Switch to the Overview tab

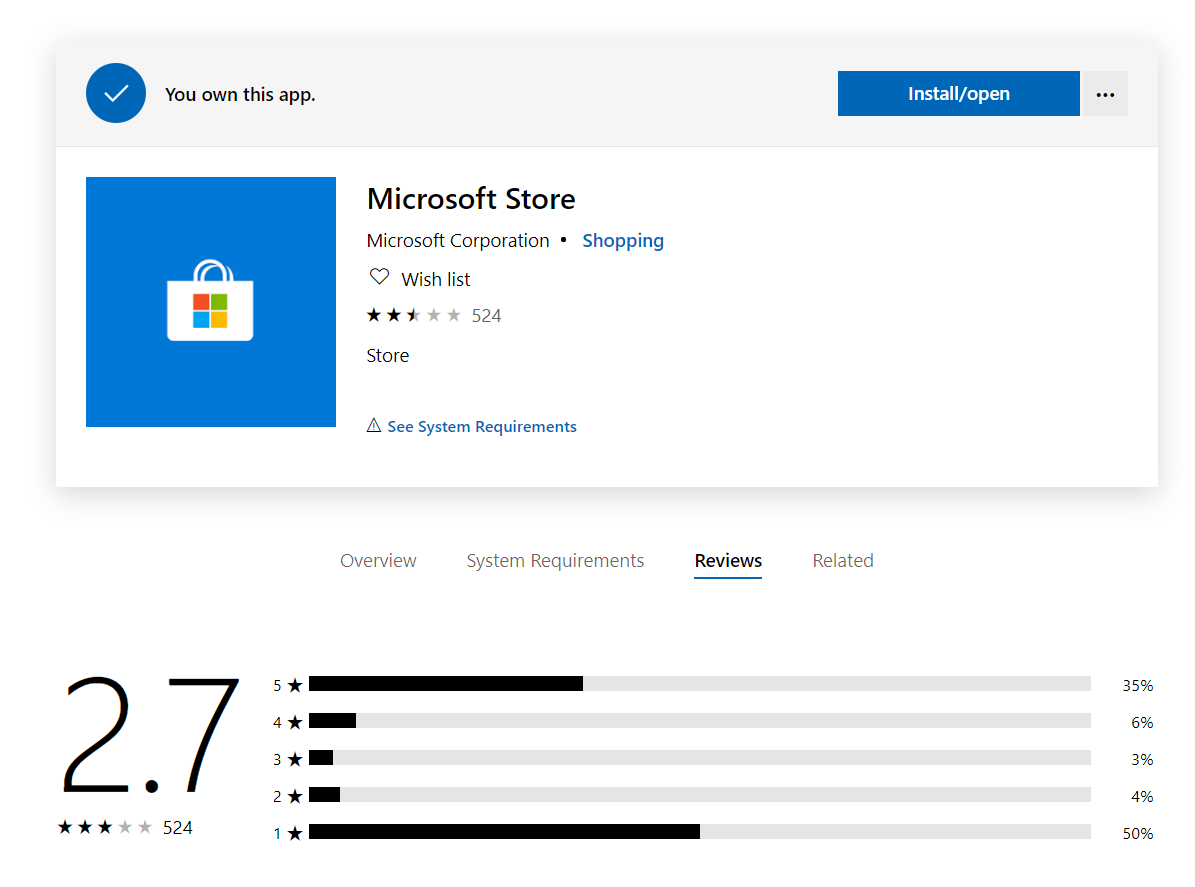(378, 561)
